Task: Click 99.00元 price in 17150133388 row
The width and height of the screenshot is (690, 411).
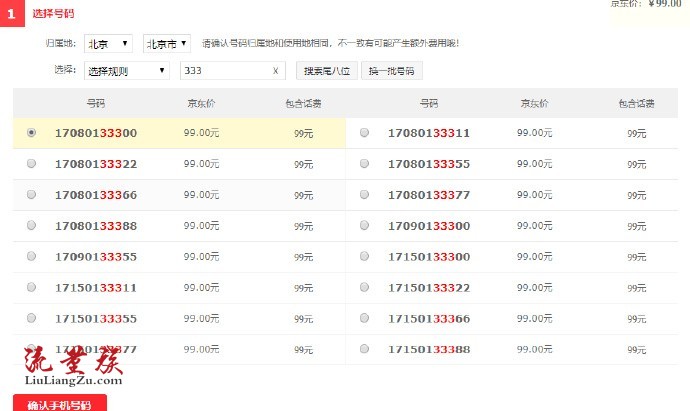Action: pos(534,349)
